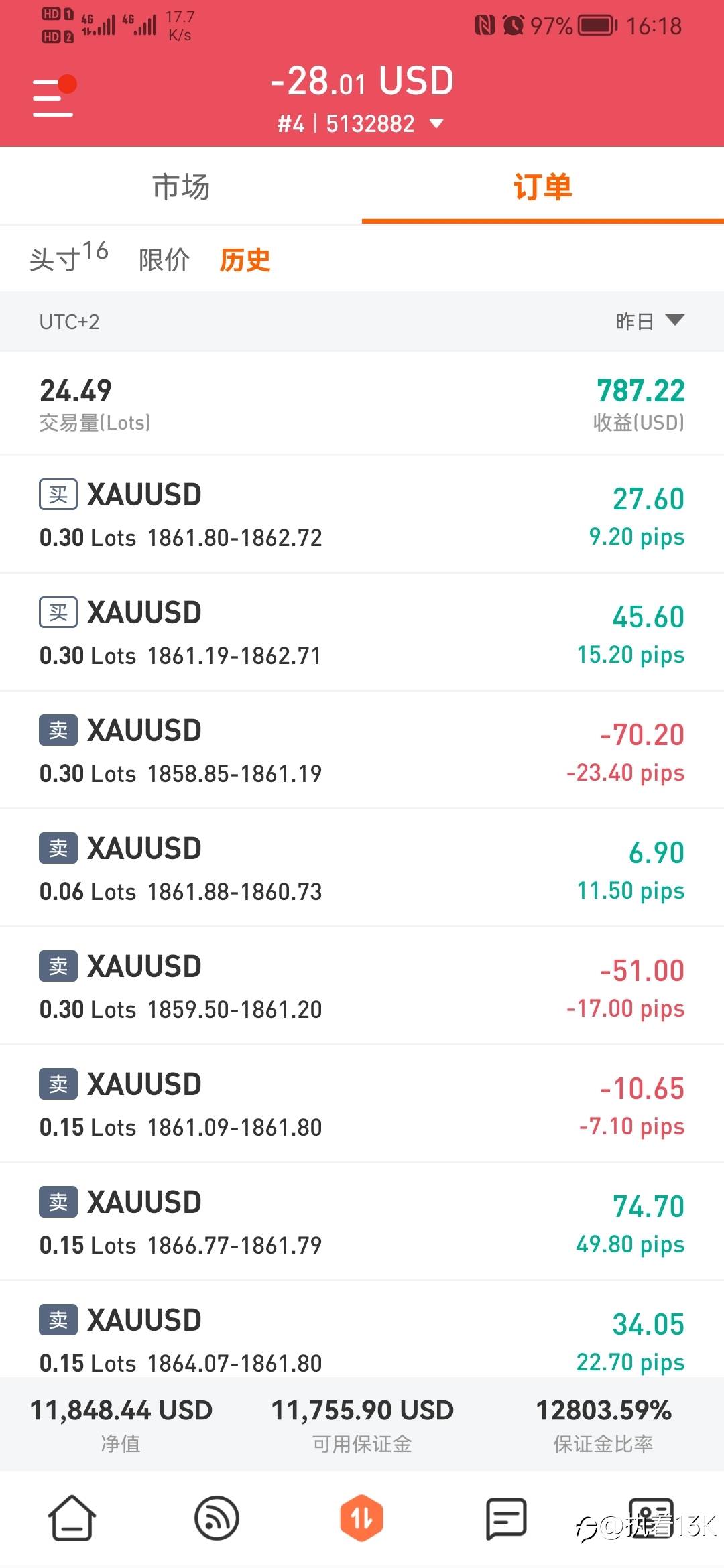Open the signal feed icon in bottom bar
This screenshot has width=724, height=1568.
tap(217, 1518)
